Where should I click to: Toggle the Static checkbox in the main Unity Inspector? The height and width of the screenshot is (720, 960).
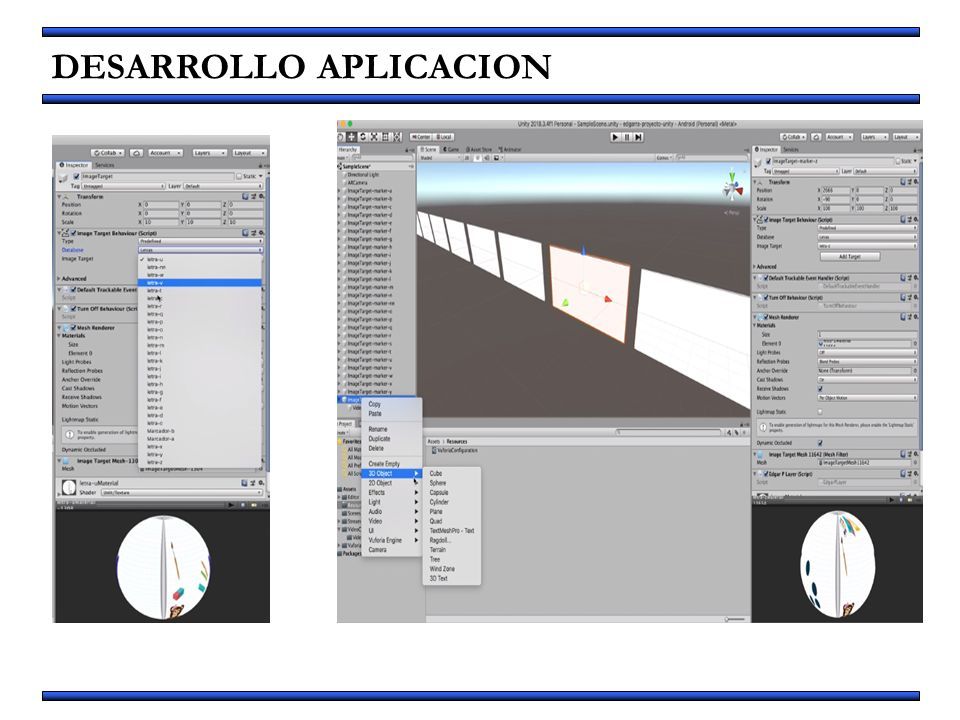pos(898,161)
